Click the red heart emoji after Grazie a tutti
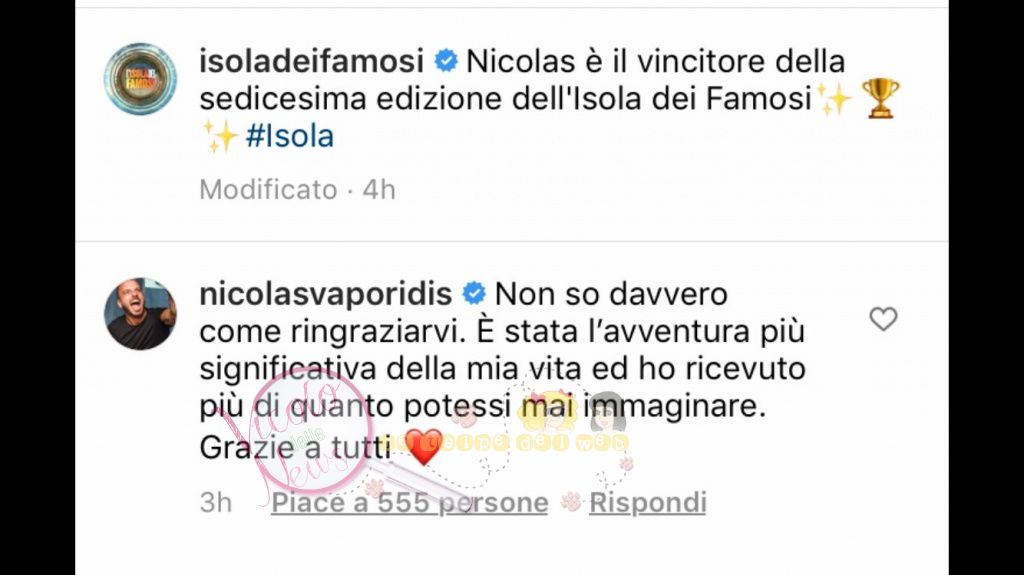 point(424,448)
